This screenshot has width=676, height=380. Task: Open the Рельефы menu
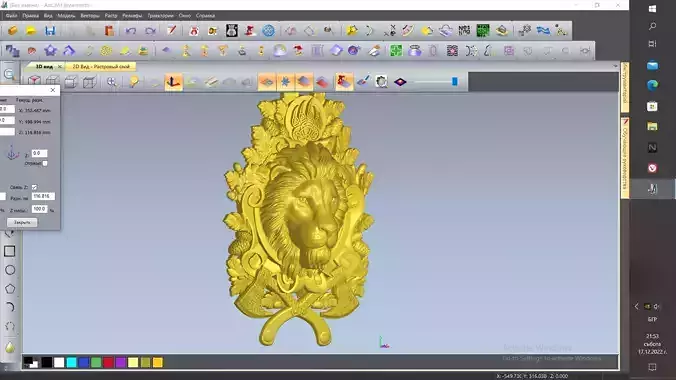pos(132,16)
